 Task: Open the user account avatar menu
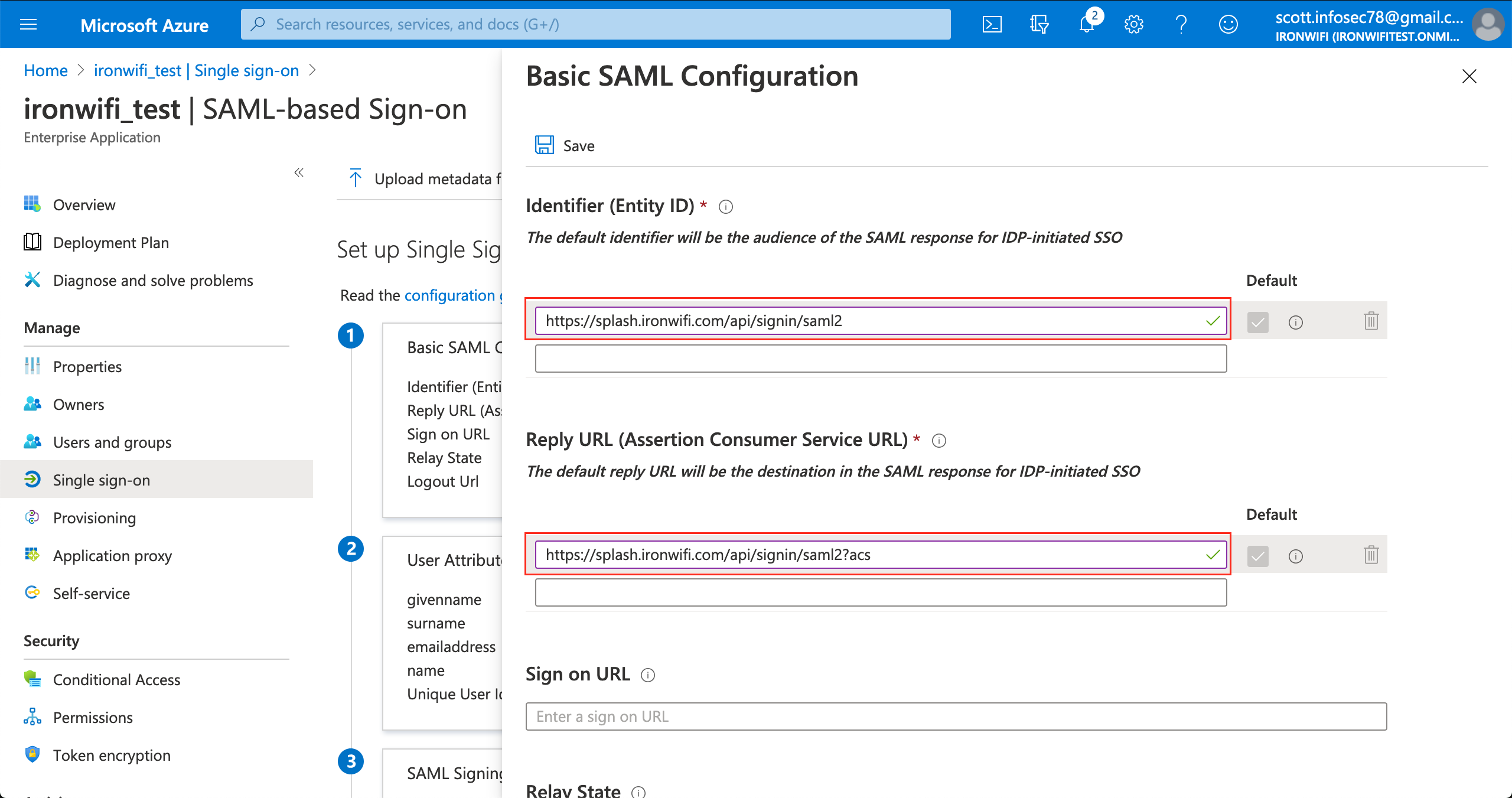pos(1488,24)
